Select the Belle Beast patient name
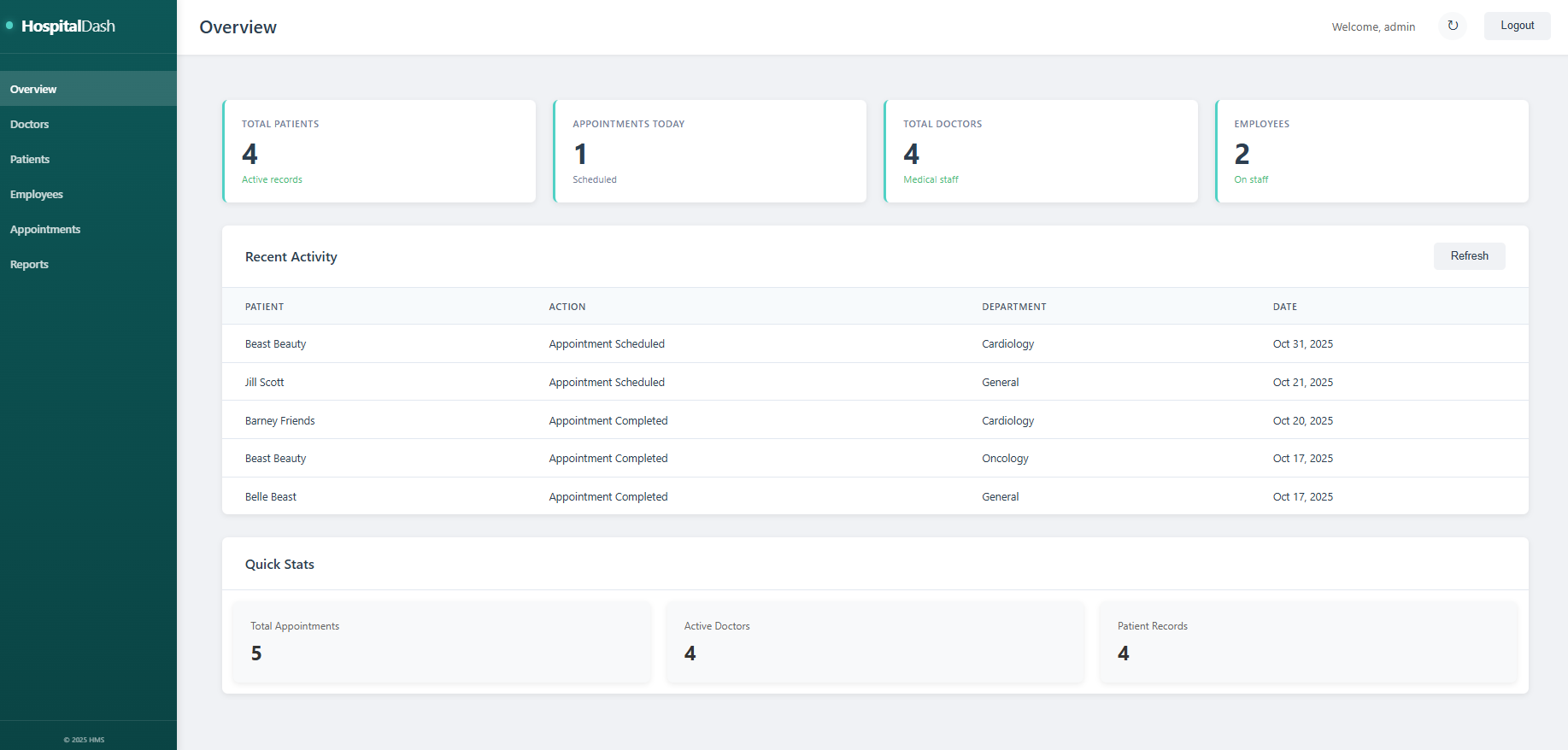 pos(271,497)
